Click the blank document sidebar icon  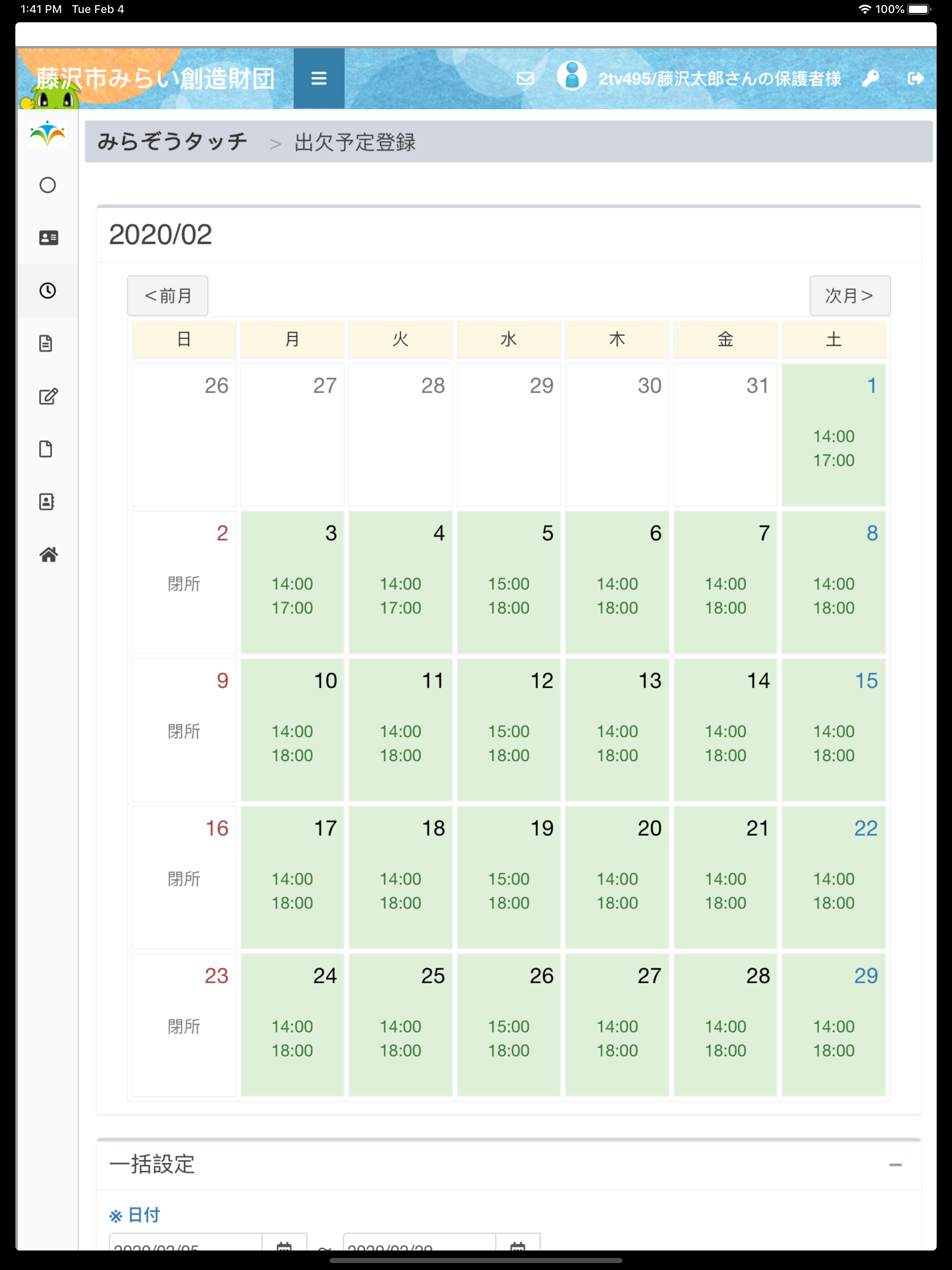tap(46, 449)
